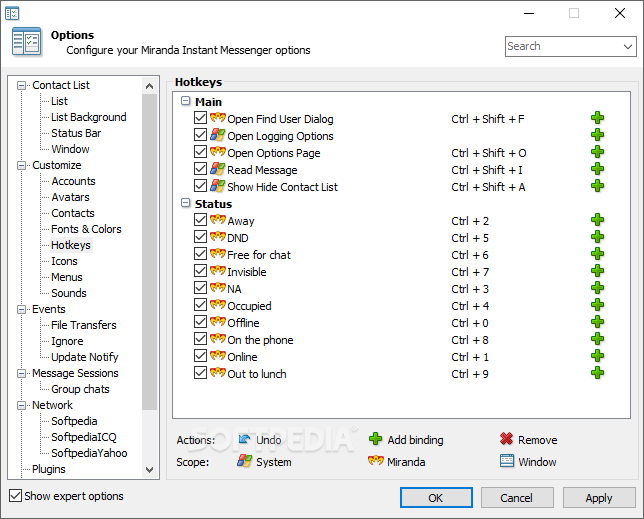The width and height of the screenshot is (644, 519).
Task: Open the Icons options page
Action: (64, 261)
